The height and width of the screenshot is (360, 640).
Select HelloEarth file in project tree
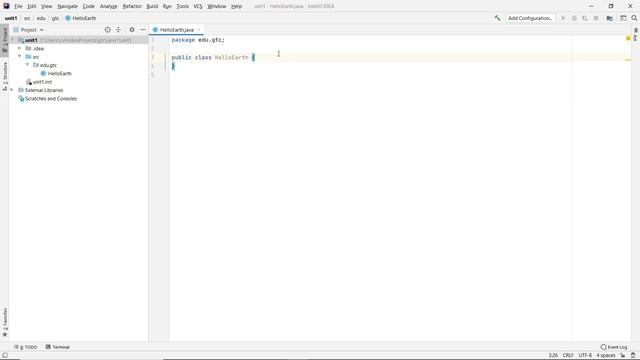60,73
